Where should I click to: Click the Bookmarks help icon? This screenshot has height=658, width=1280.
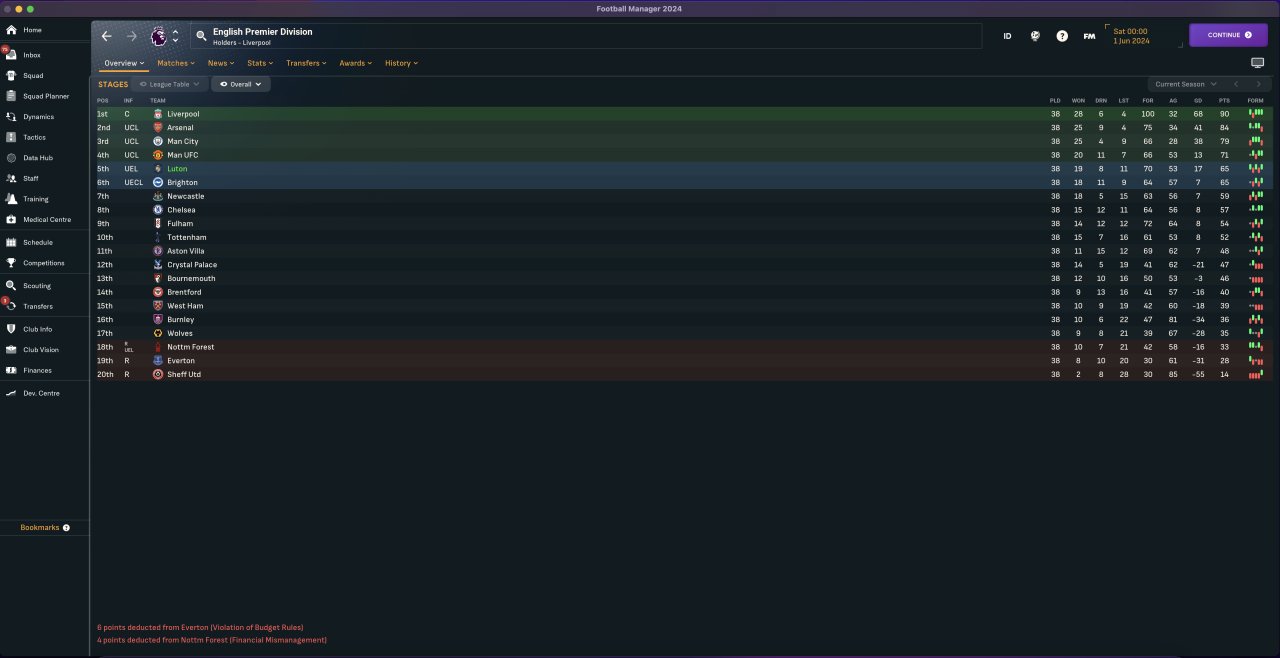[x=66, y=527]
